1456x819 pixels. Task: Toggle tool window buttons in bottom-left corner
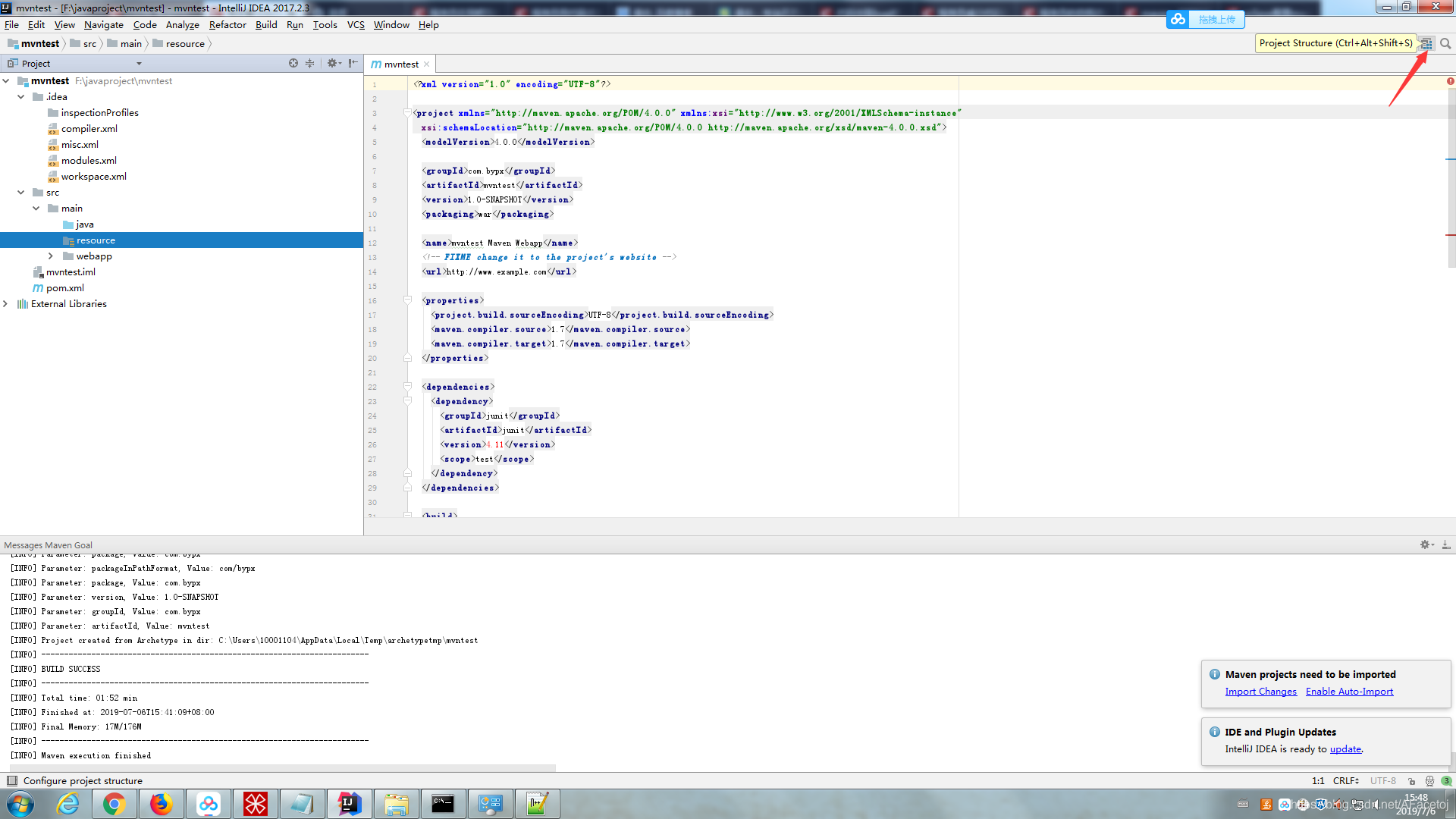11,780
